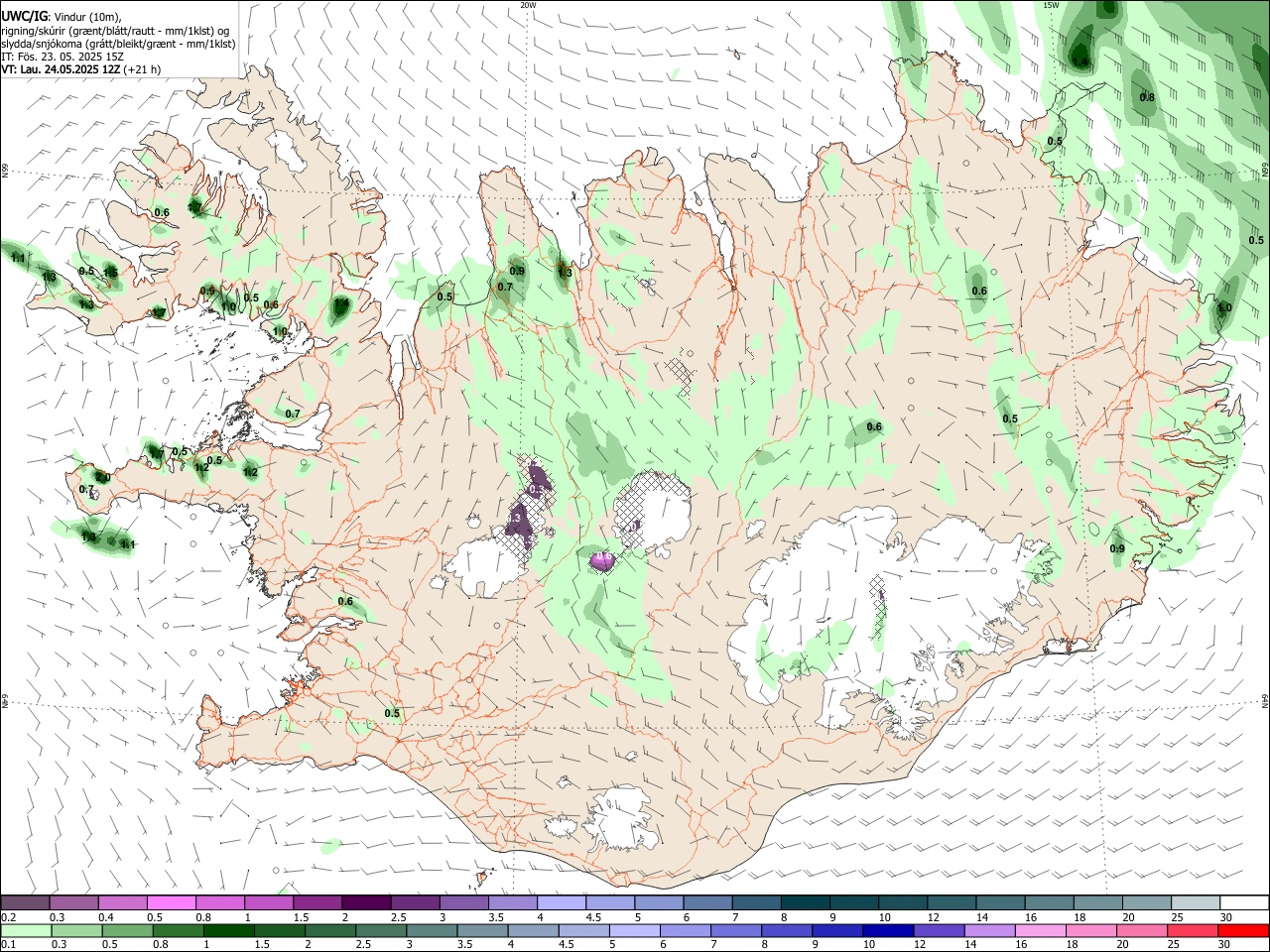Pick the violet-blue 12 mm rain swatch

pyautogui.click(x=940, y=930)
